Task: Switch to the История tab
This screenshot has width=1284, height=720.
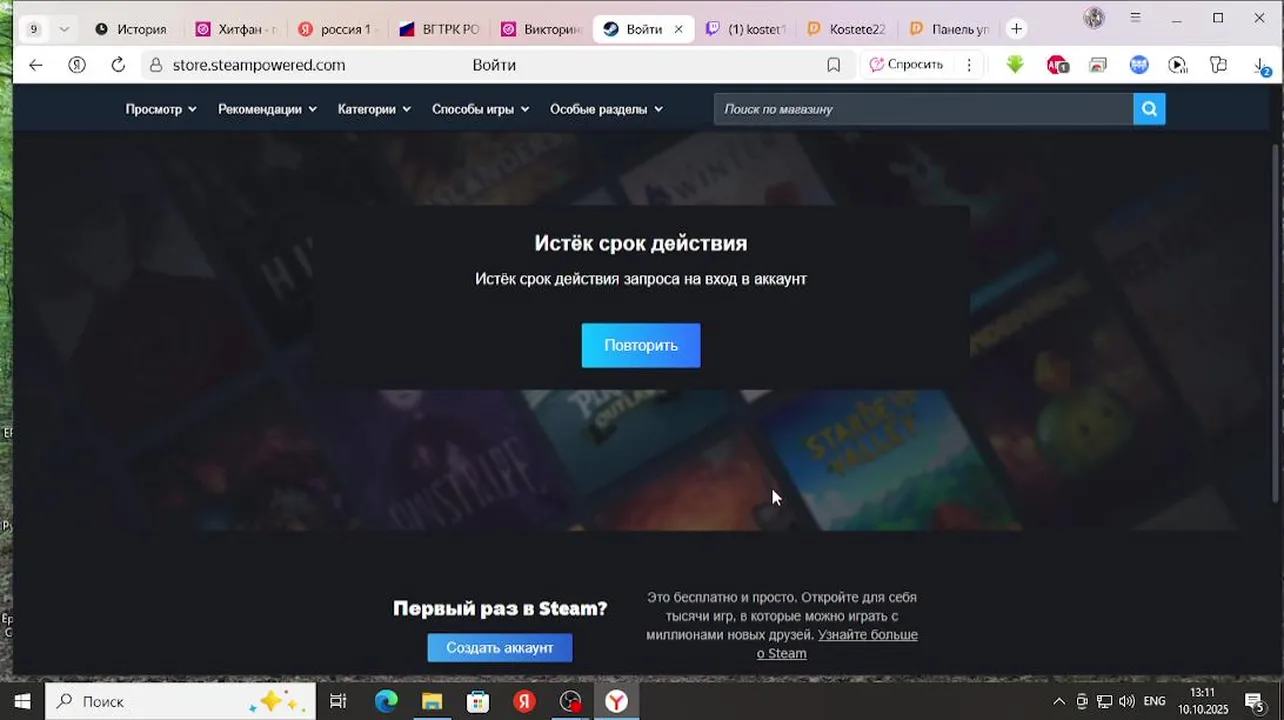Action: click(132, 29)
